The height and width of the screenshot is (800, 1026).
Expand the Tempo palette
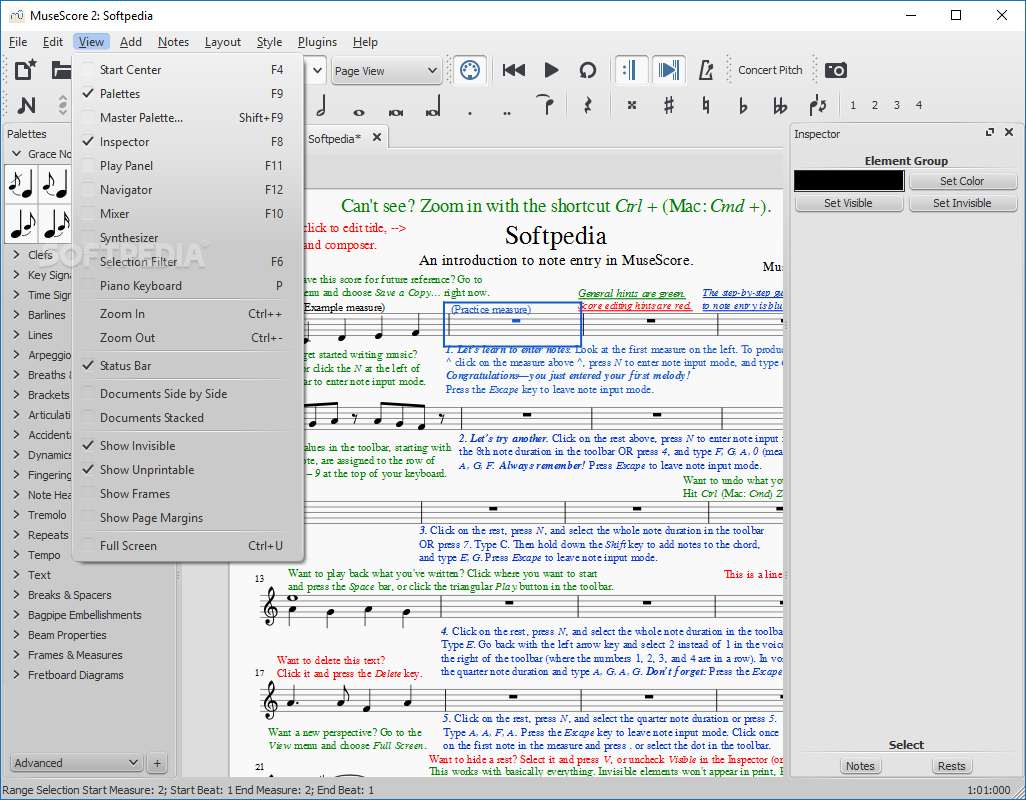[x=17, y=555]
